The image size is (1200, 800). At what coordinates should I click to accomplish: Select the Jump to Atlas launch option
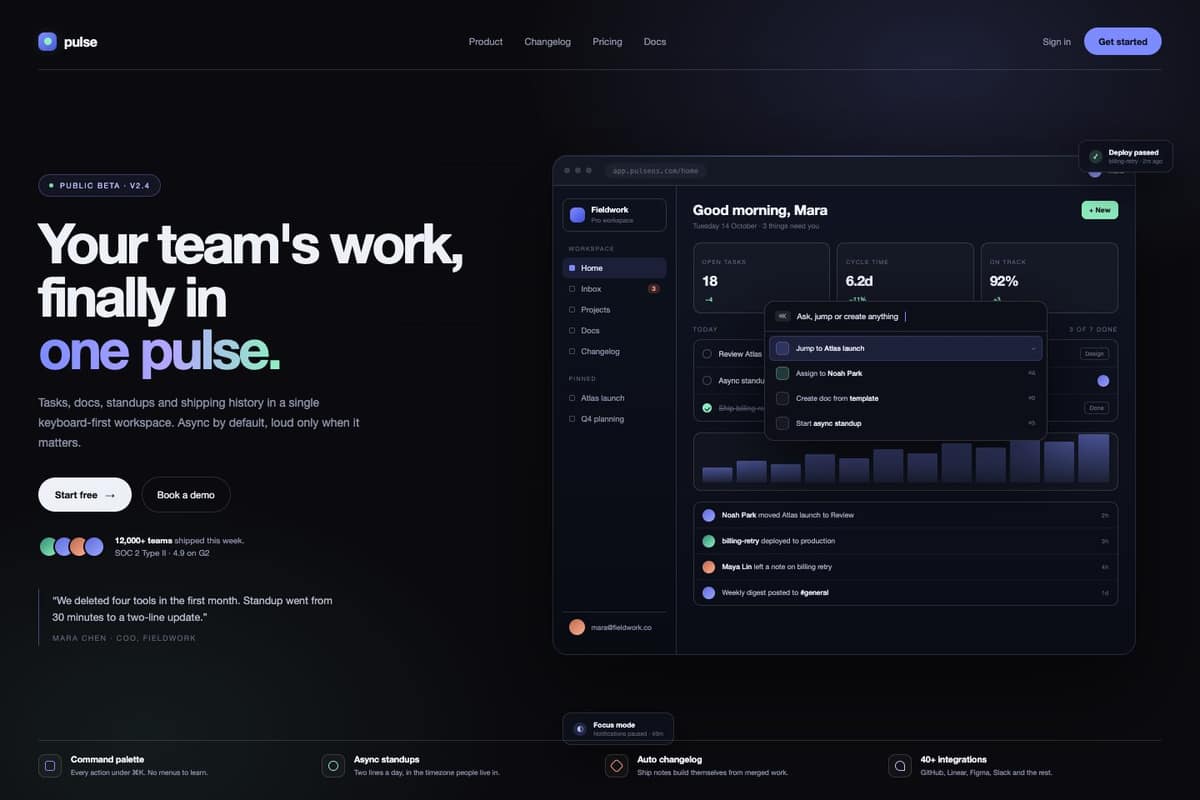coord(906,348)
